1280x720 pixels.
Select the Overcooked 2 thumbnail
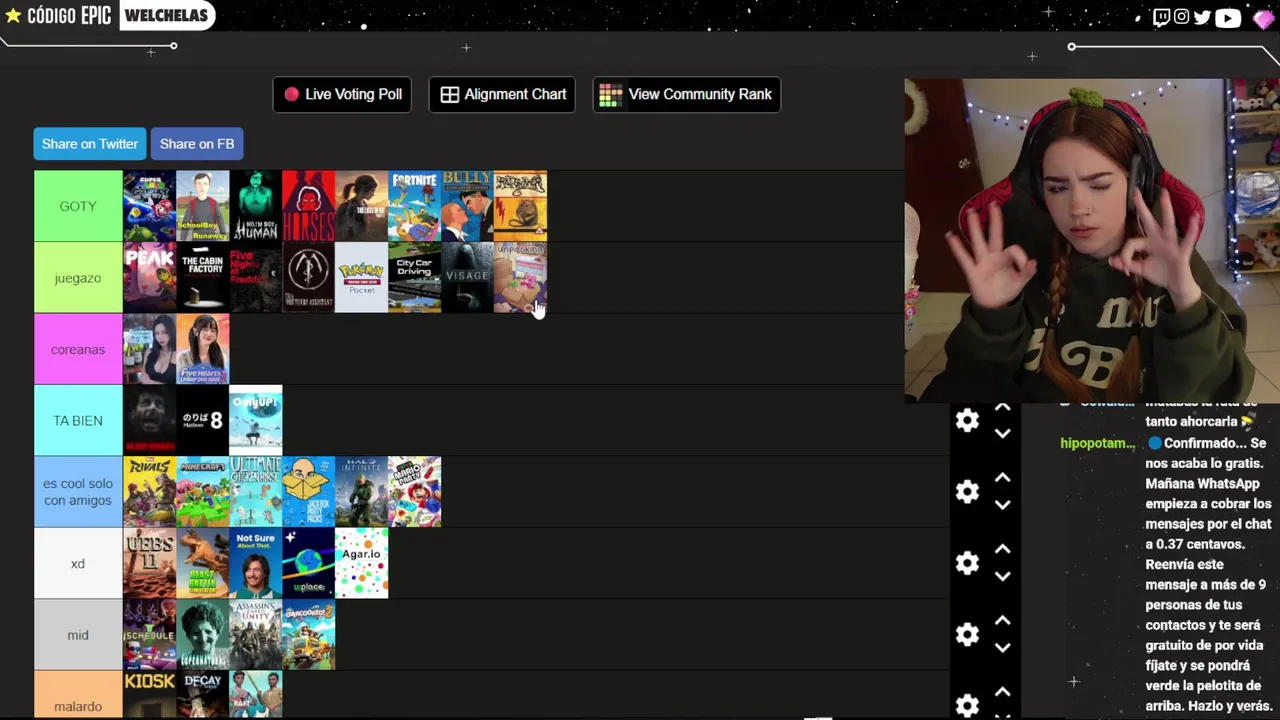point(308,635)
